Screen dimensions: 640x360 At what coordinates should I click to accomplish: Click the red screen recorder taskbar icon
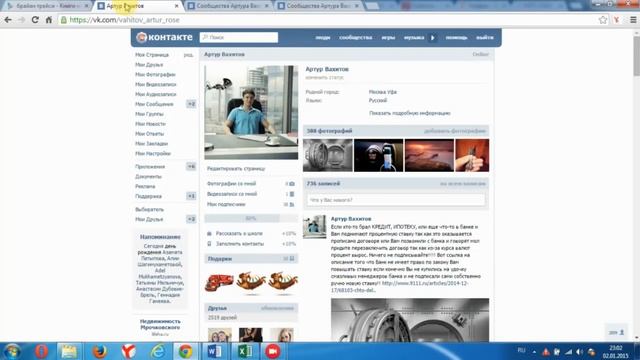pyautogui.click(x=273, y=351)
